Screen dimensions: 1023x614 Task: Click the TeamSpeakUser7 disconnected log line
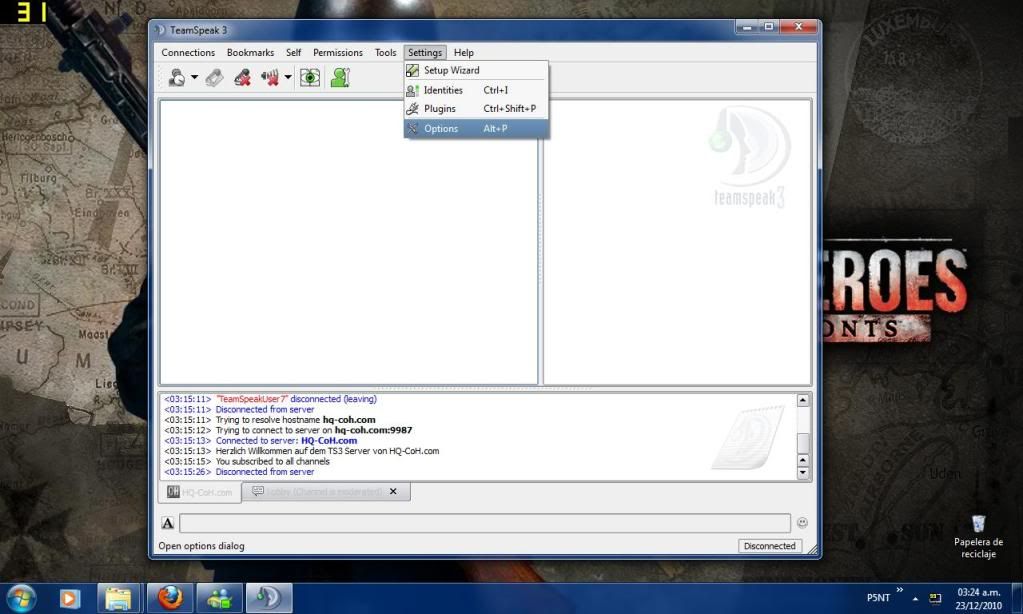point(270,399)
